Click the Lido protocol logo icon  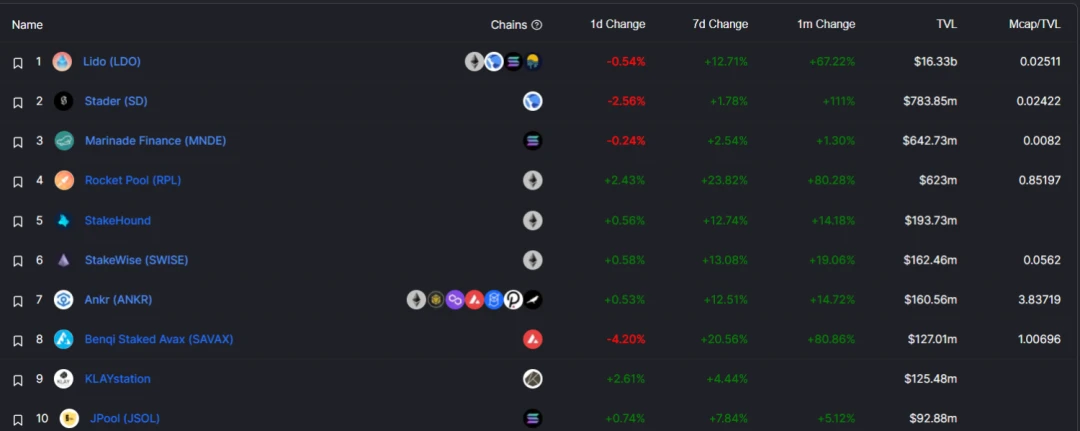tap(63, 62)
